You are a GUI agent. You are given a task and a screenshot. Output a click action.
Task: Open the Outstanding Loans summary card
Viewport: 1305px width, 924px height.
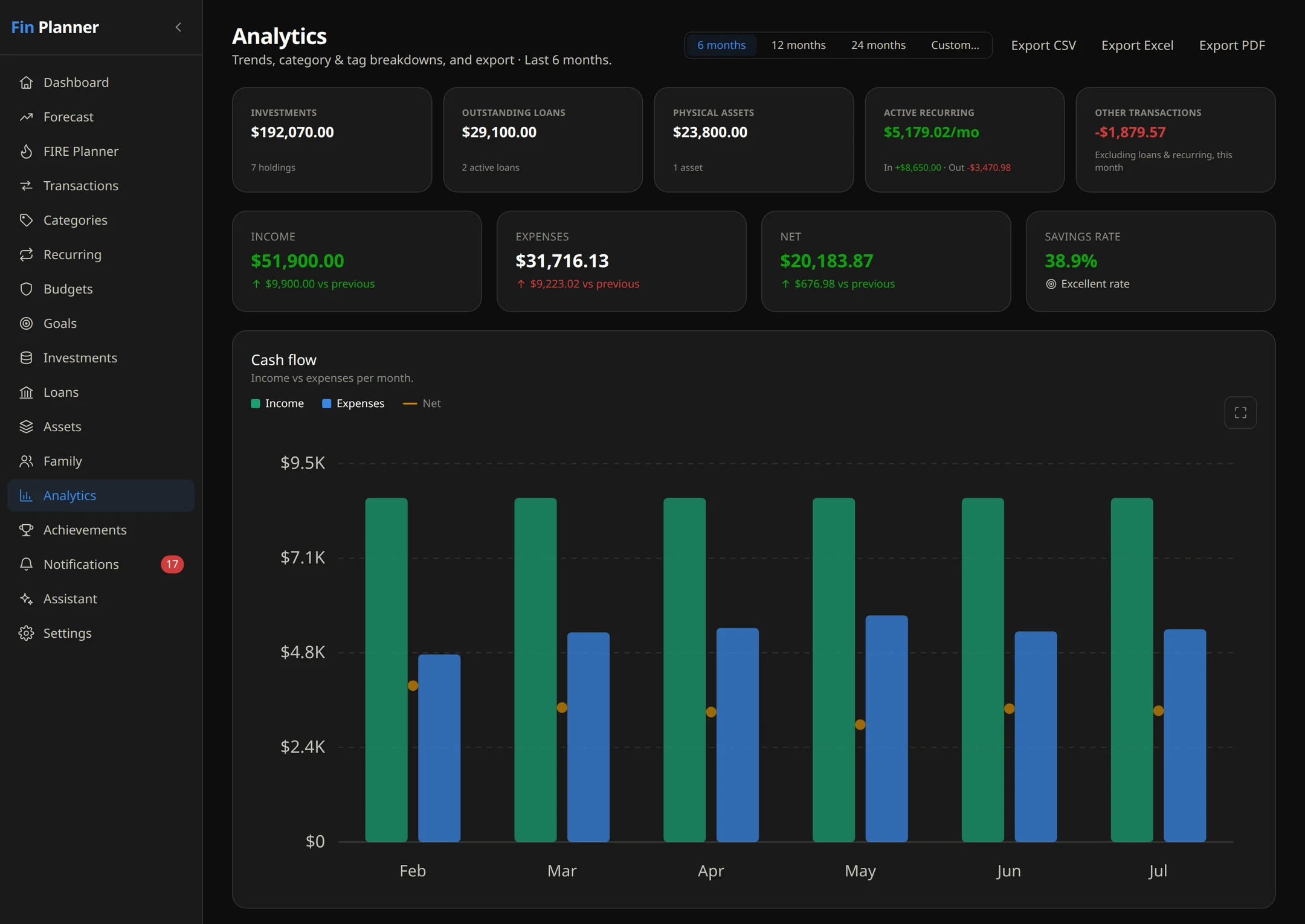click(x=543, y=140)
